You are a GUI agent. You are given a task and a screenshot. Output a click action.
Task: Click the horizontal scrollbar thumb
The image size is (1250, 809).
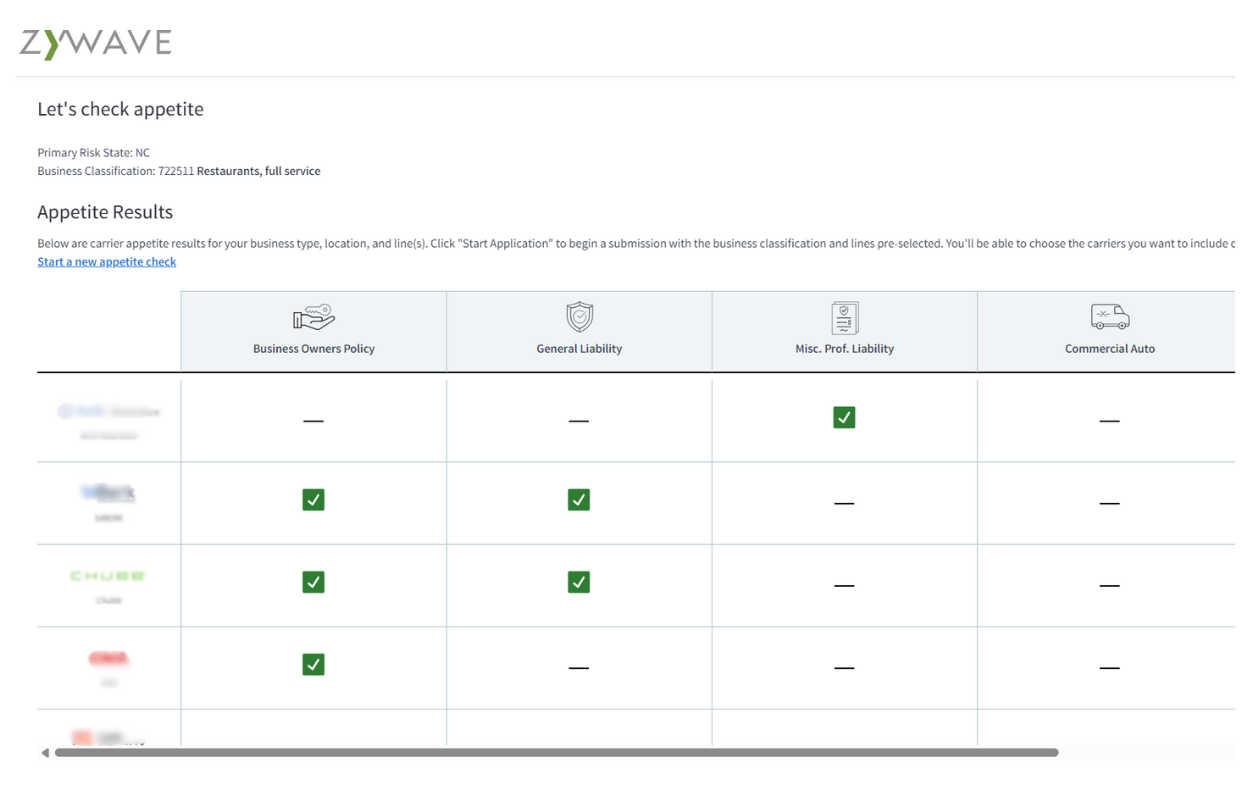pyautogui.click(x=556, y=752)
